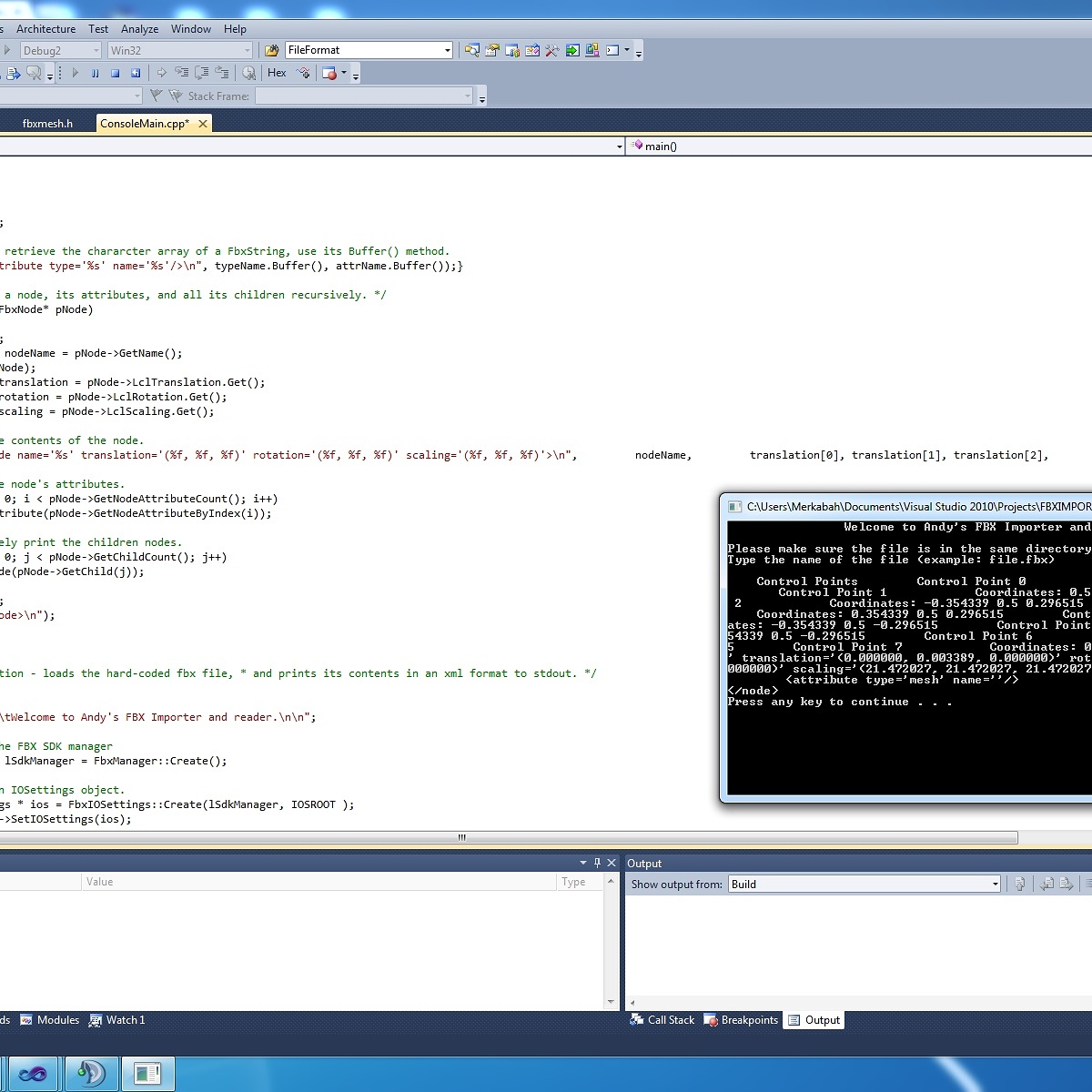Viewport: 1092px width, 1092px height.
Task: Switch to the Call Stack tab
Action: (x=662, y=1020)
